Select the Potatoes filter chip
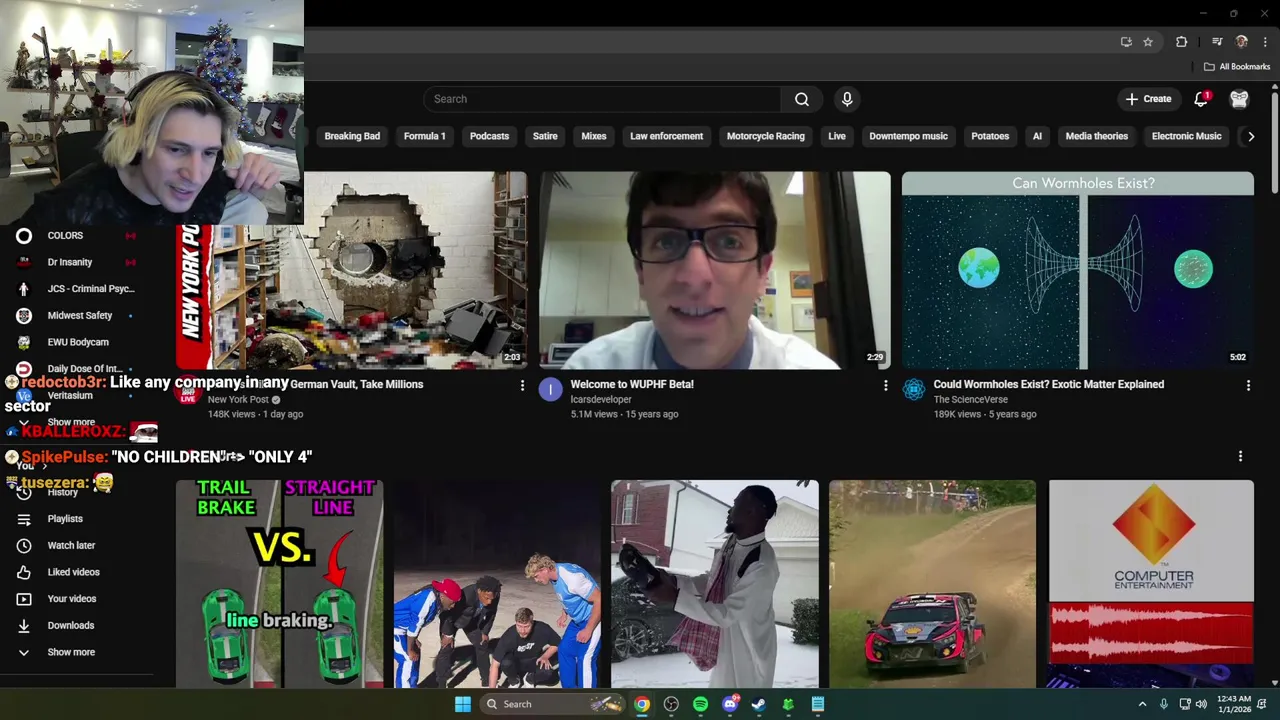This screenshot has width=1280, height=720. (x=990, y=136)
